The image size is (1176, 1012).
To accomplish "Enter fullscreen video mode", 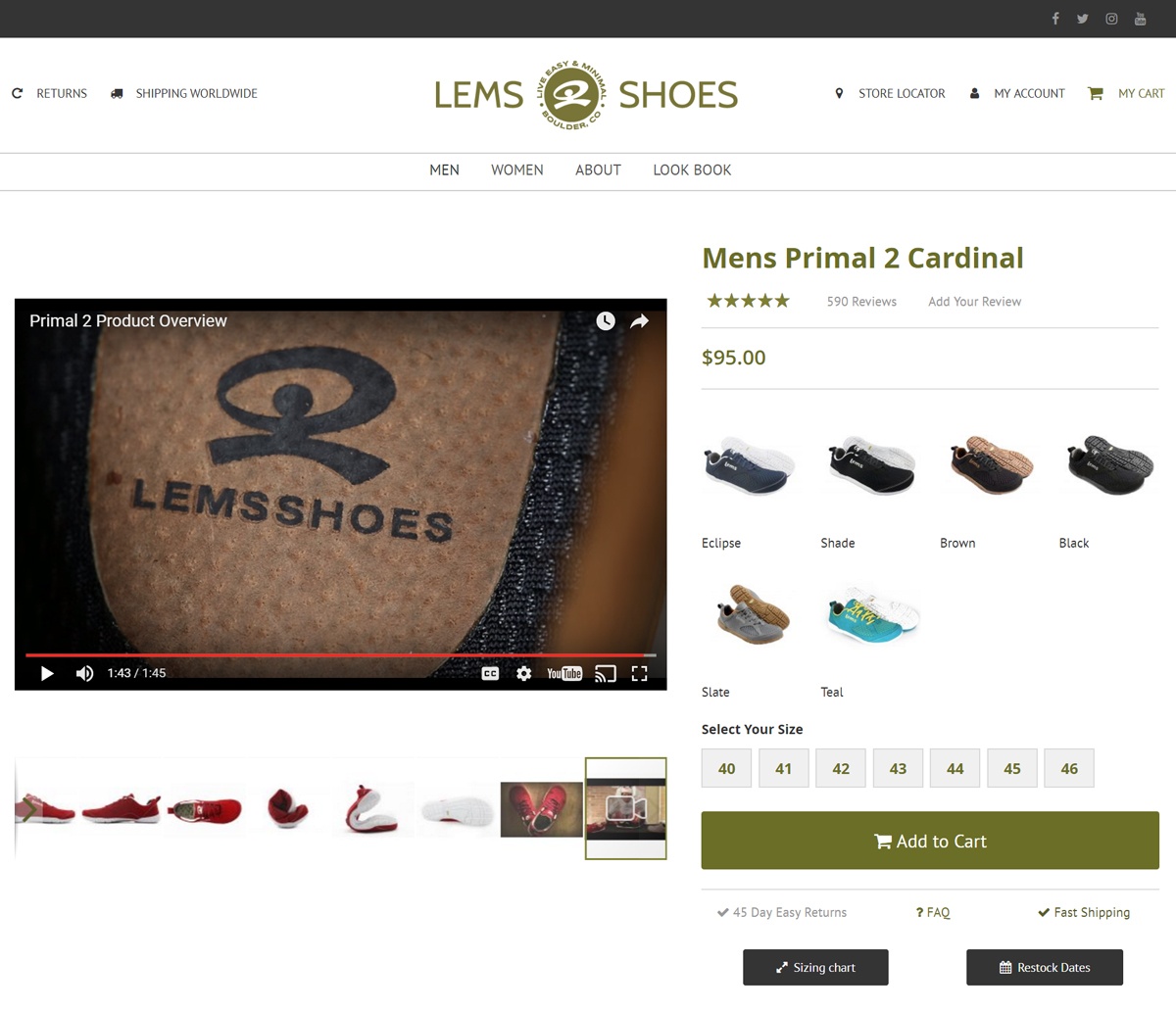I will (x=640, y=673).
